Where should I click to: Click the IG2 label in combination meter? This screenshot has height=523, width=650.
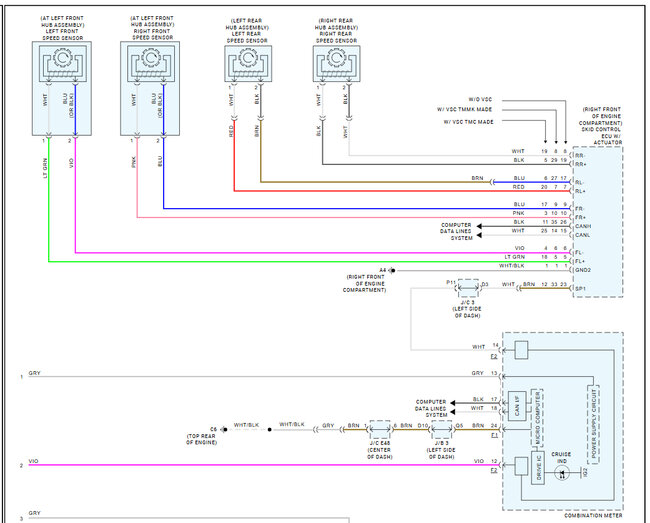(585, 472)
